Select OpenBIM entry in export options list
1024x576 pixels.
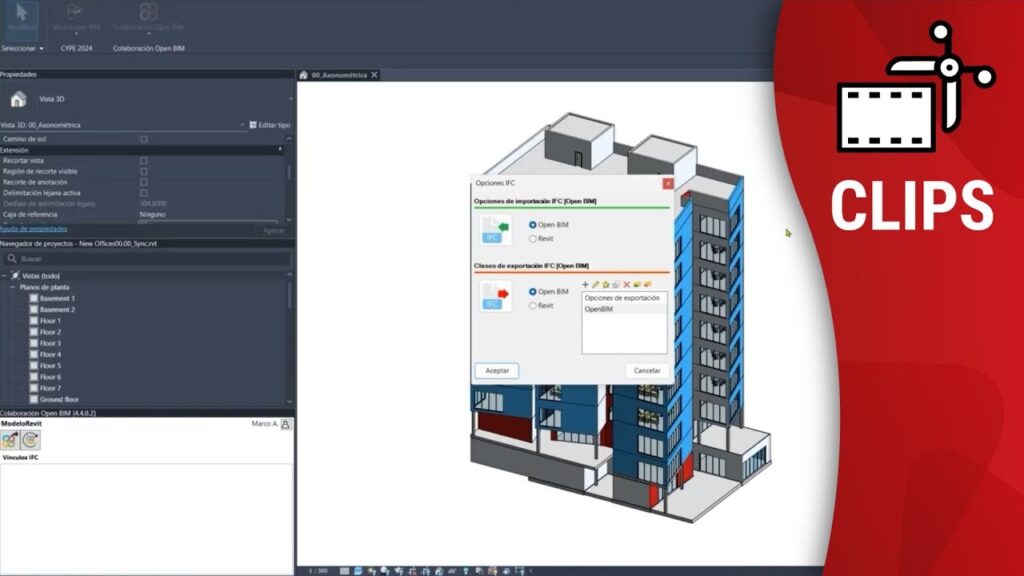600,309
